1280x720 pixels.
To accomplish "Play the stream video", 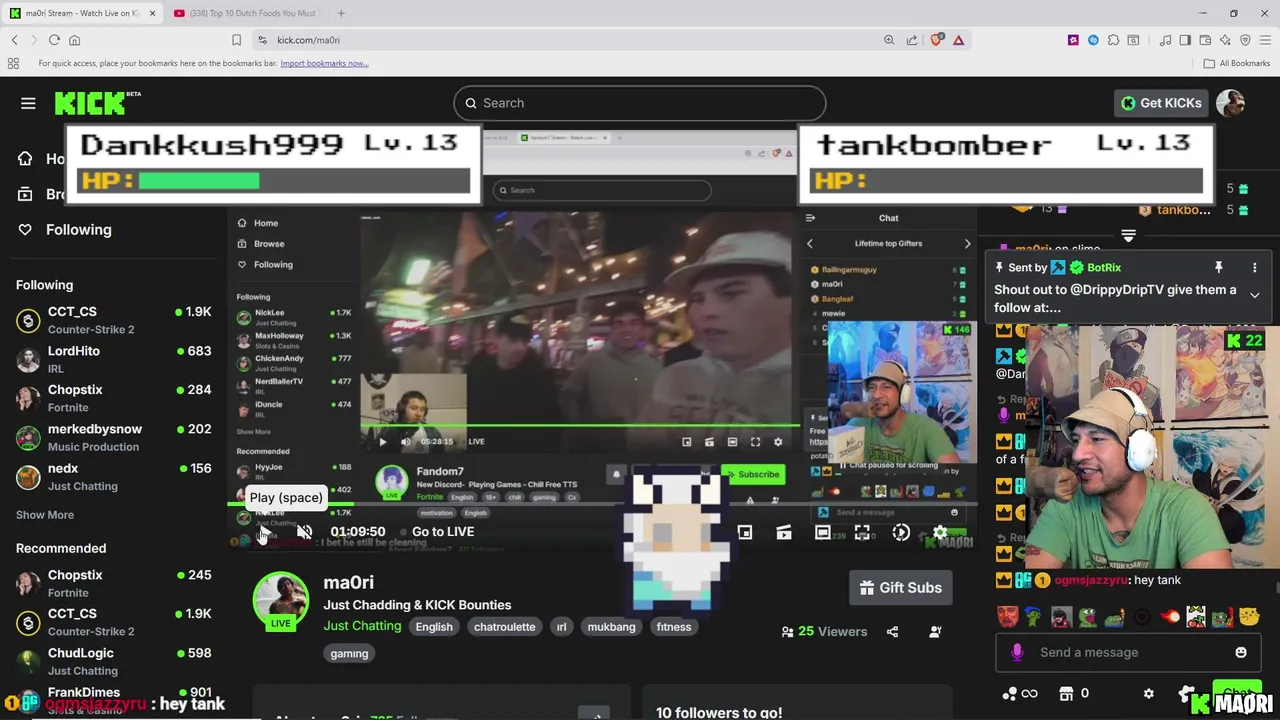I will 262,532.
